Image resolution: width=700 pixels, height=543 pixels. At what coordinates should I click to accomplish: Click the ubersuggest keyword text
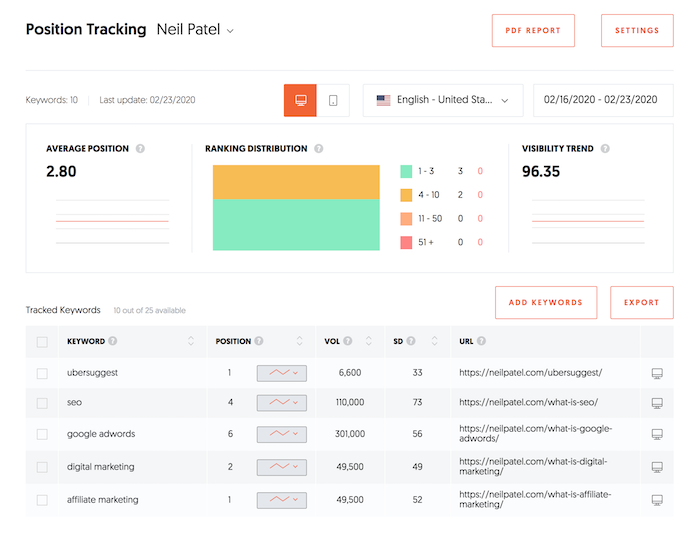click(x=92, y=373)
